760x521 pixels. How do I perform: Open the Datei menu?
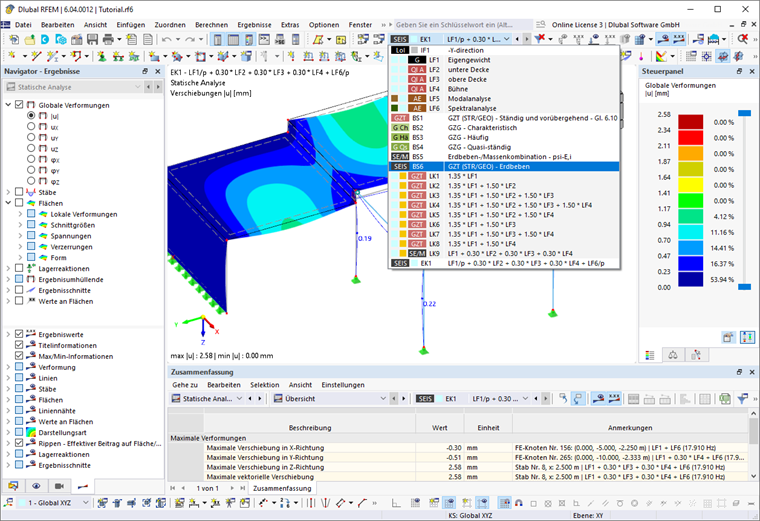(x=23, y=25)
